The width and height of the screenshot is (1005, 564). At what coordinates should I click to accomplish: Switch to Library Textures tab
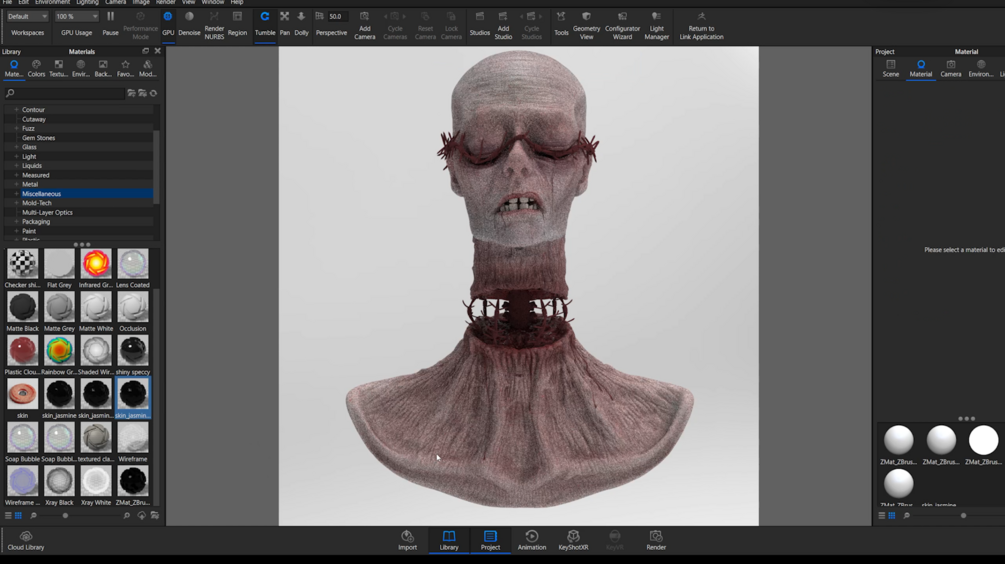click(x=58, y=69)
